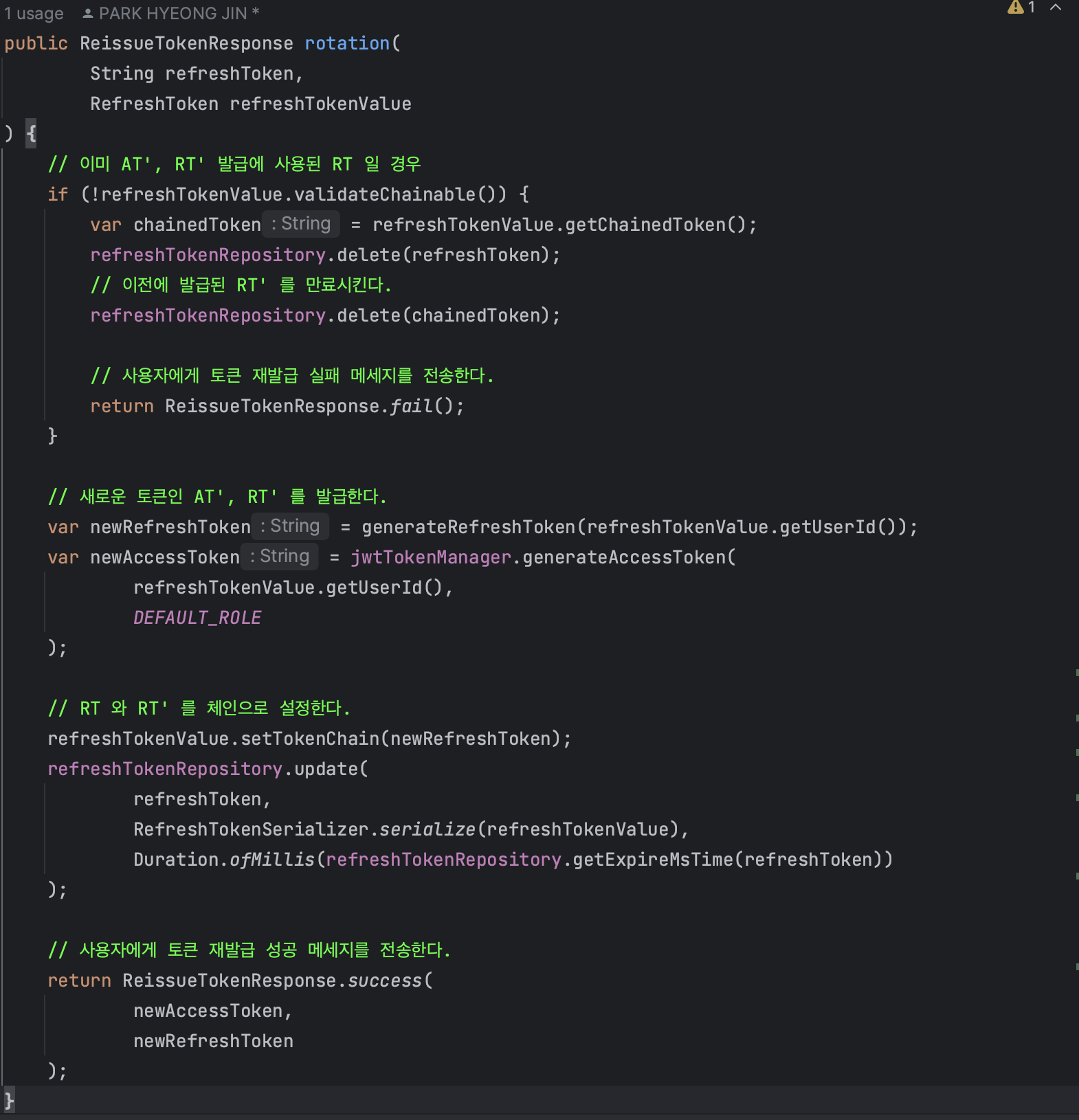Open author hint PARK HYEONG JIN
Screen dimensions: 1079x1120
coord(179,13)
